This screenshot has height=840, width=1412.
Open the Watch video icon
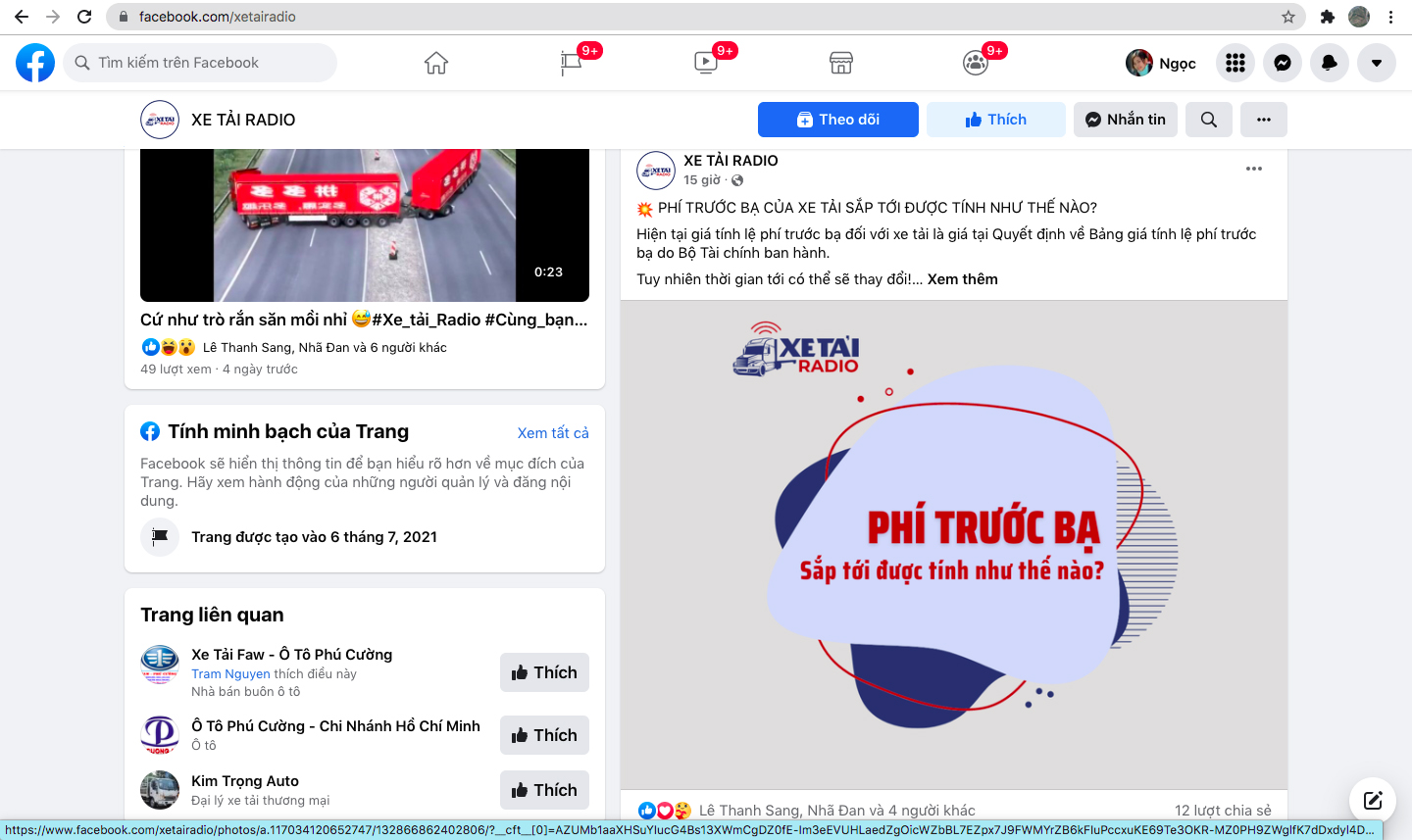(x=705, y=63)
